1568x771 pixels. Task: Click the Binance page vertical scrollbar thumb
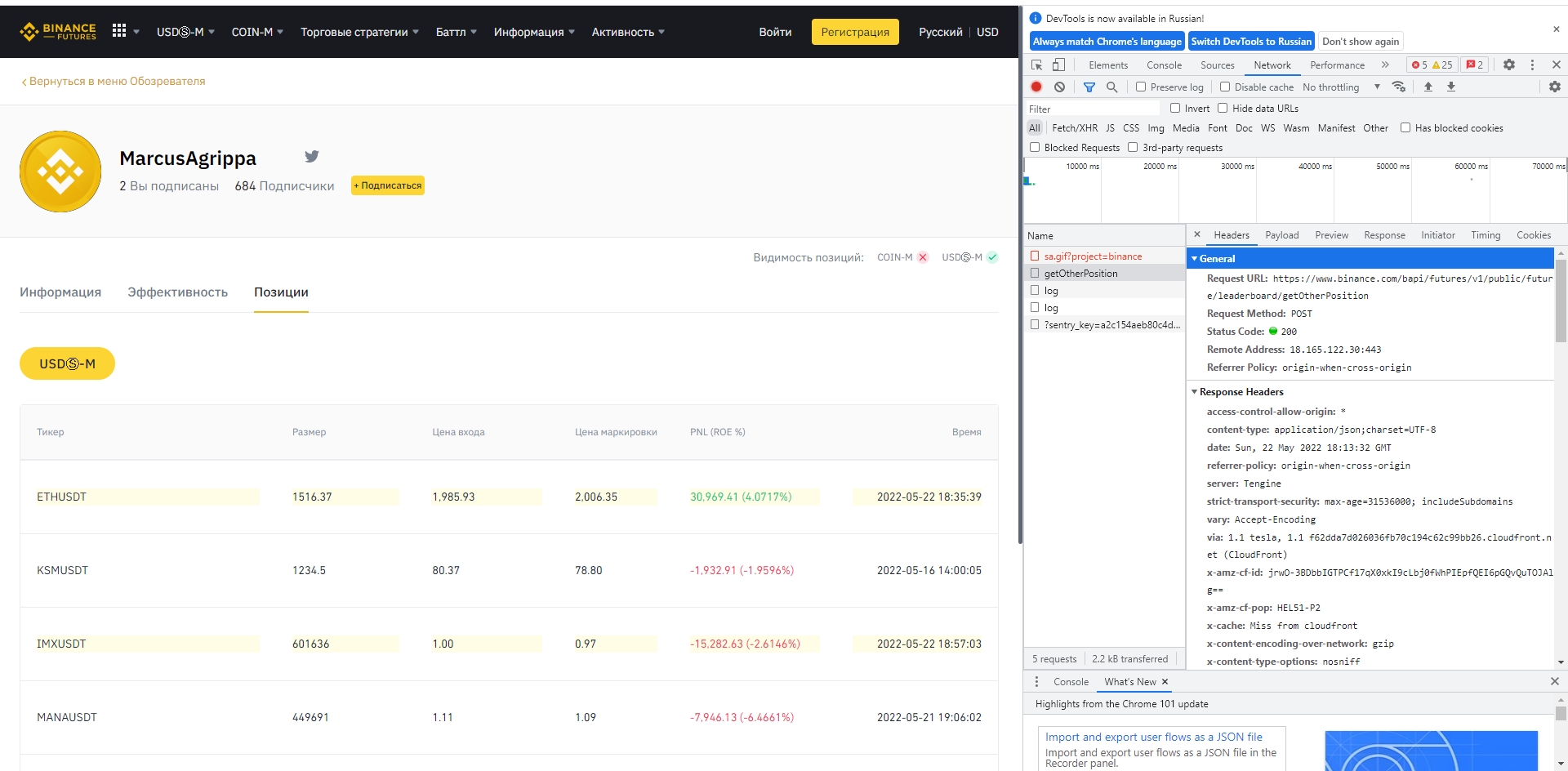1021,274
